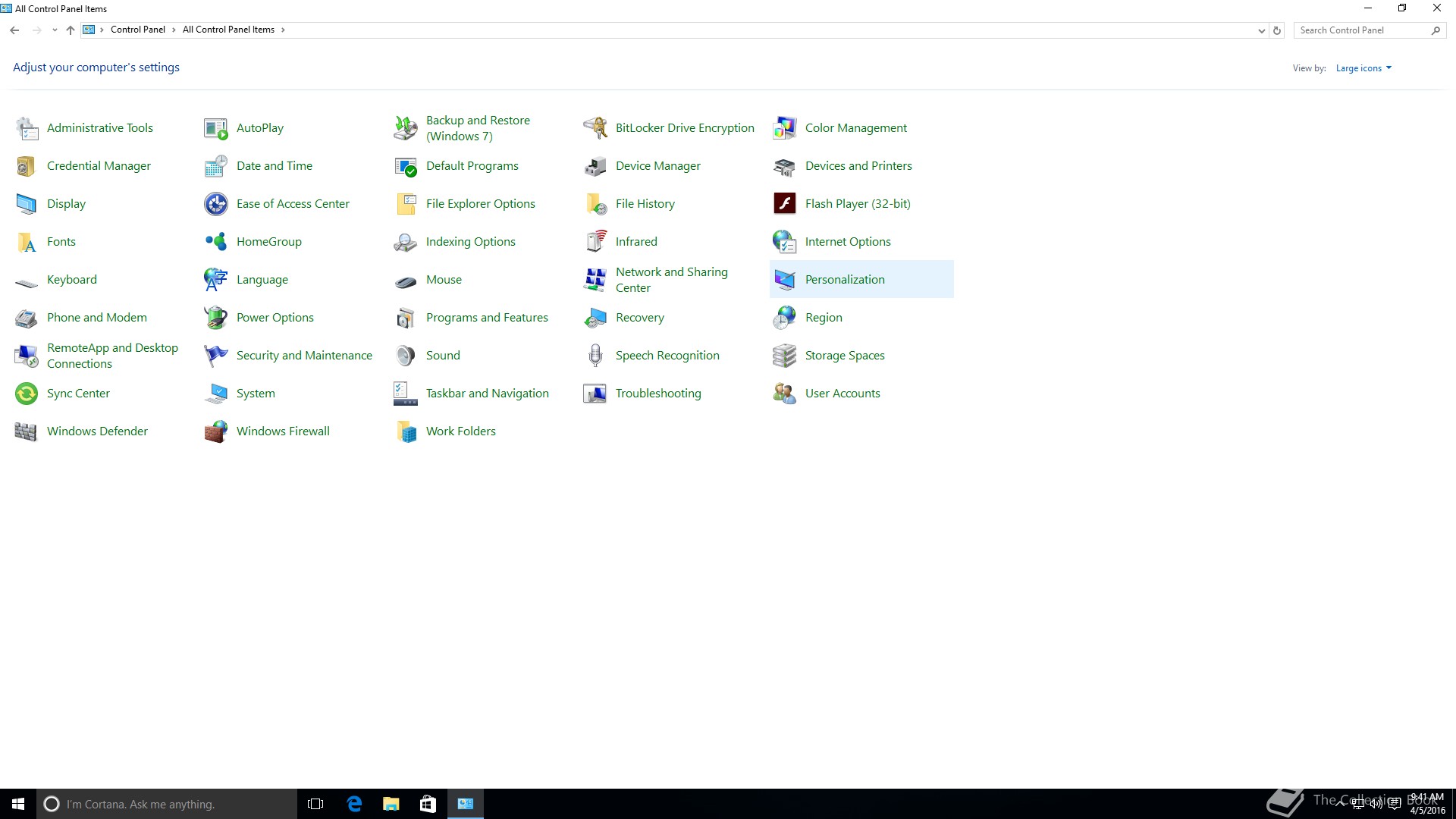Expand address bar history dropdown arrow

pos(1261,30)
